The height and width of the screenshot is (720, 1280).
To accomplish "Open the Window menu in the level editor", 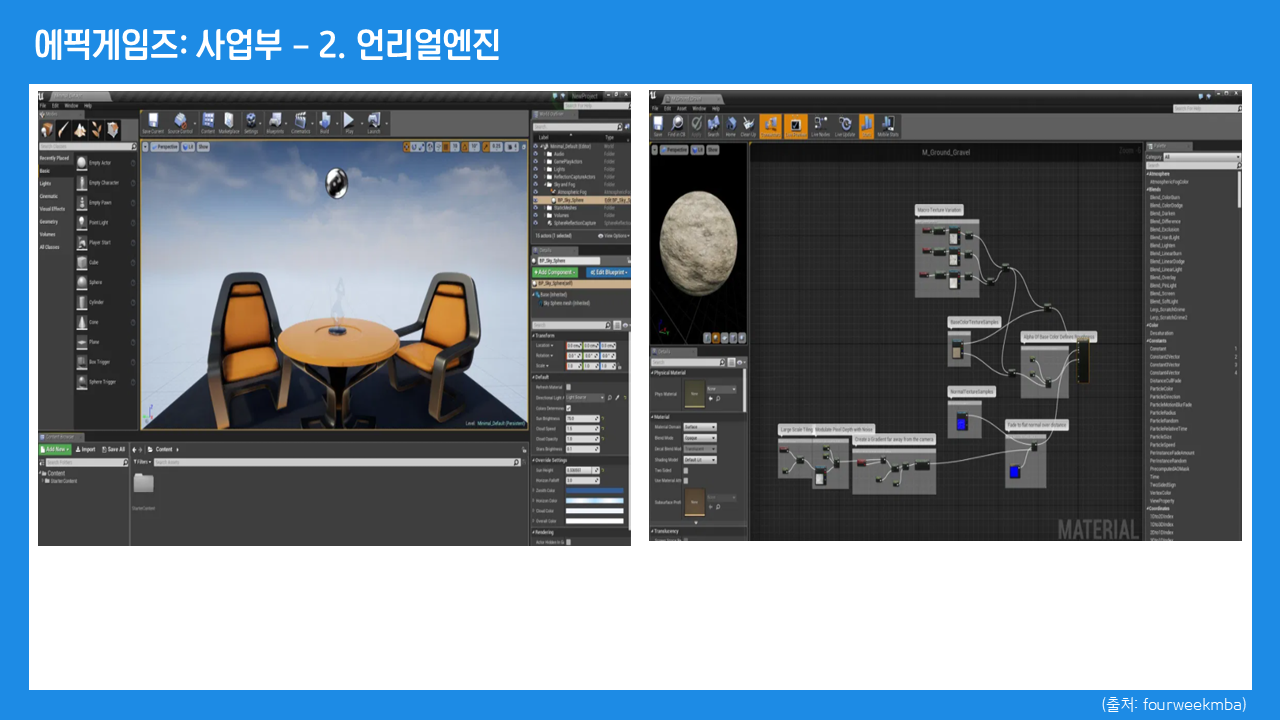I will [x=71, y=105].
